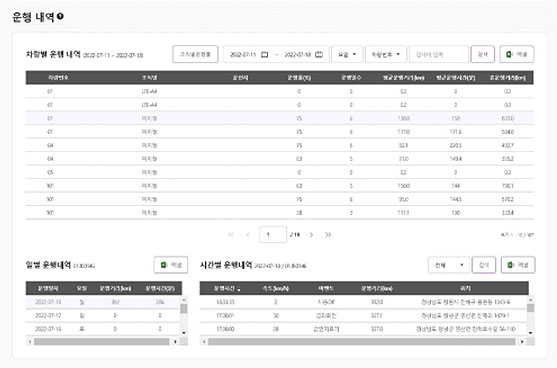Select the 17:30:01 row in hourly table
Image resolution: width=557 pixels, height=368 pixels.
pos(363,315)
